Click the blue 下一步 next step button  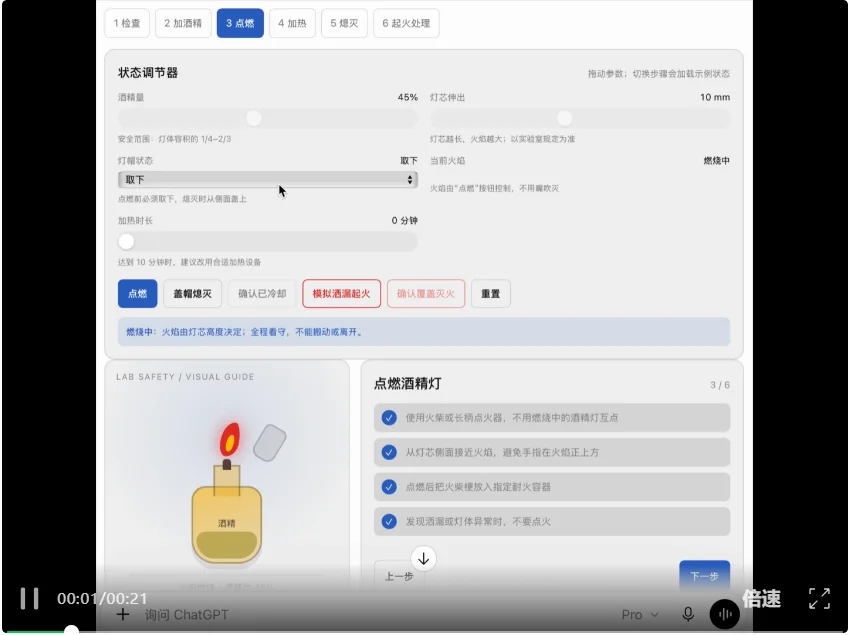[704, 576]
